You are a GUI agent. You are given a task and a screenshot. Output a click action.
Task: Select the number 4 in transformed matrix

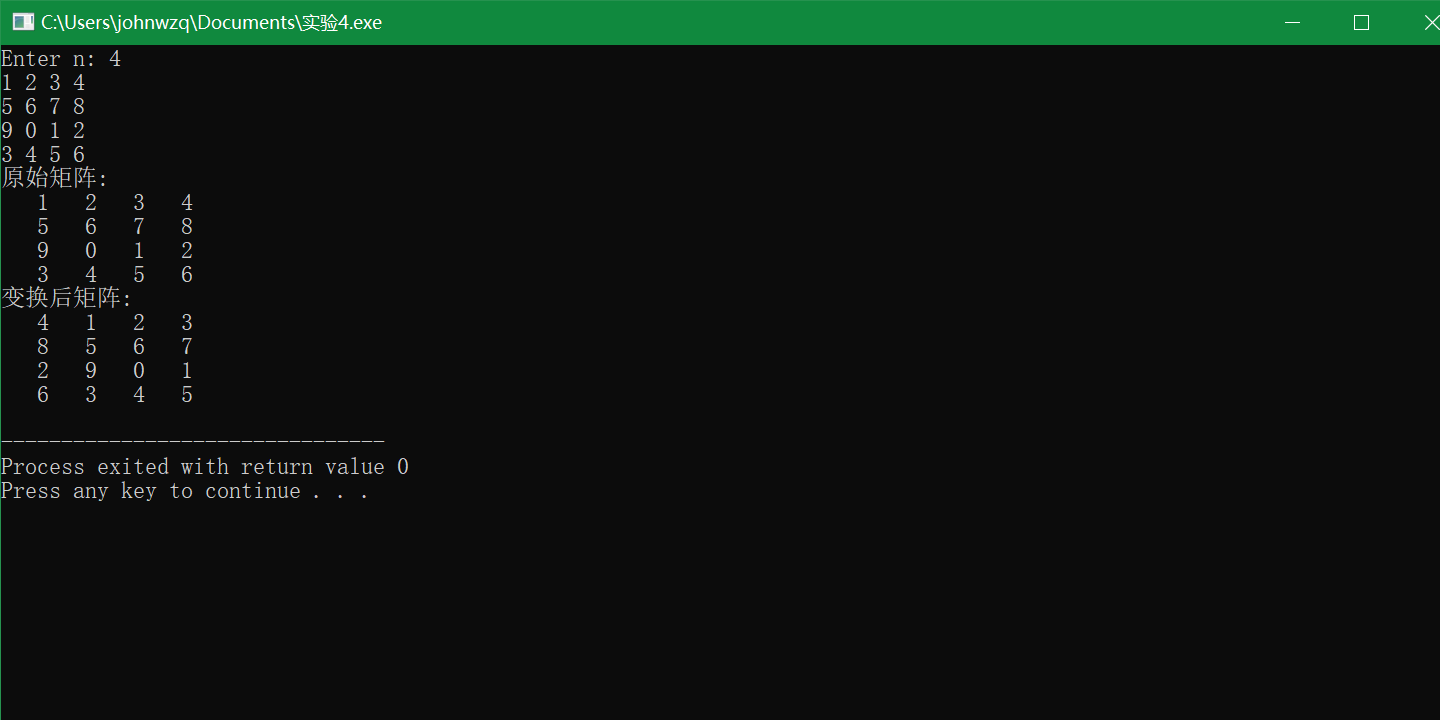[x=42, y=322]
